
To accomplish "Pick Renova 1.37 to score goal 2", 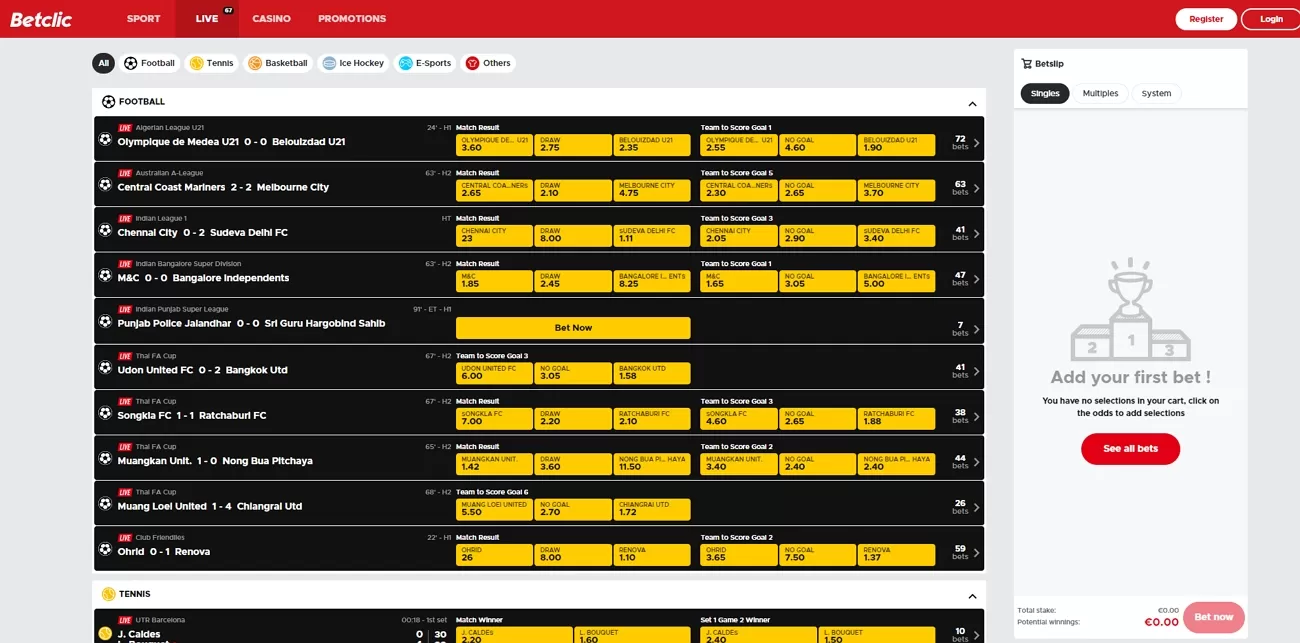I will pyautogui.click(x=896, y=554).
